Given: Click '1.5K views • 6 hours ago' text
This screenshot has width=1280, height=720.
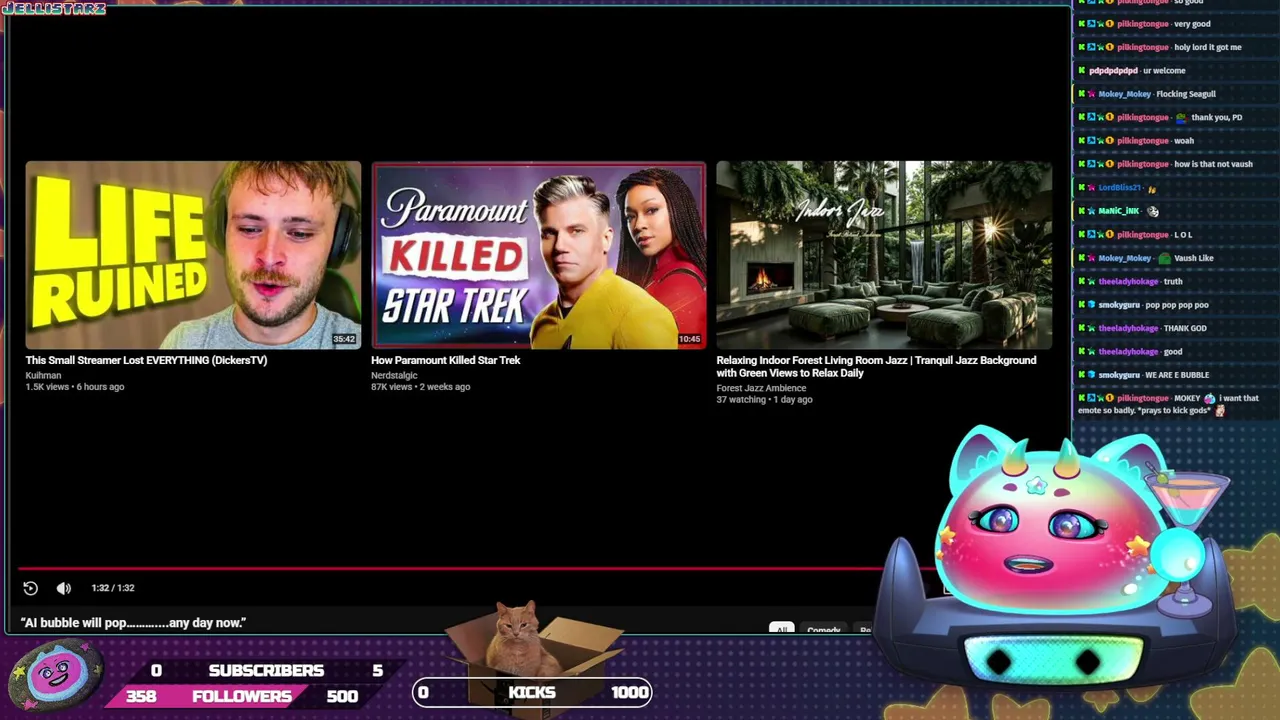Looking at the screenshot, I should coord(75,387).
